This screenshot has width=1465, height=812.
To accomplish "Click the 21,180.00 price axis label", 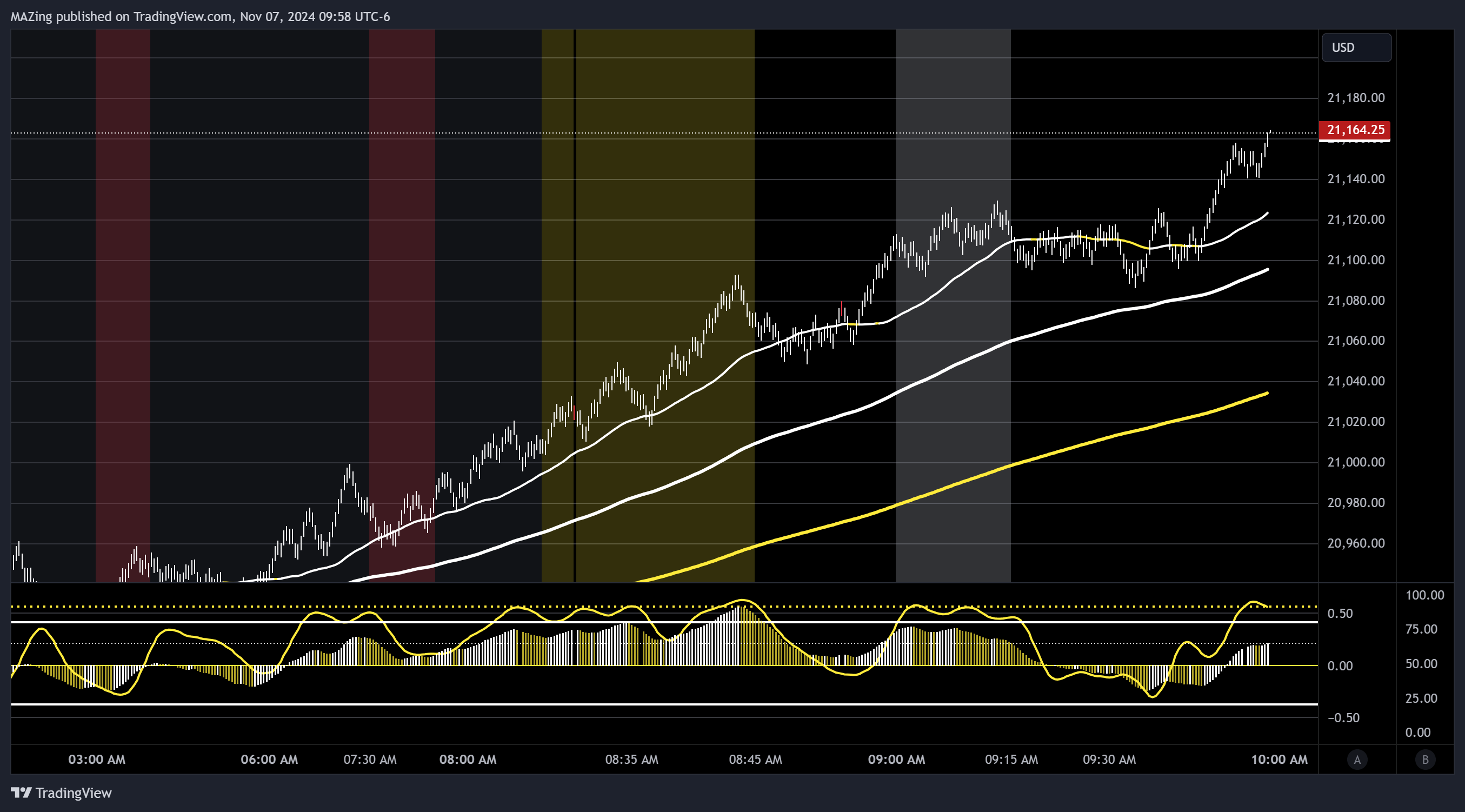I will [x=1356, y=98].
